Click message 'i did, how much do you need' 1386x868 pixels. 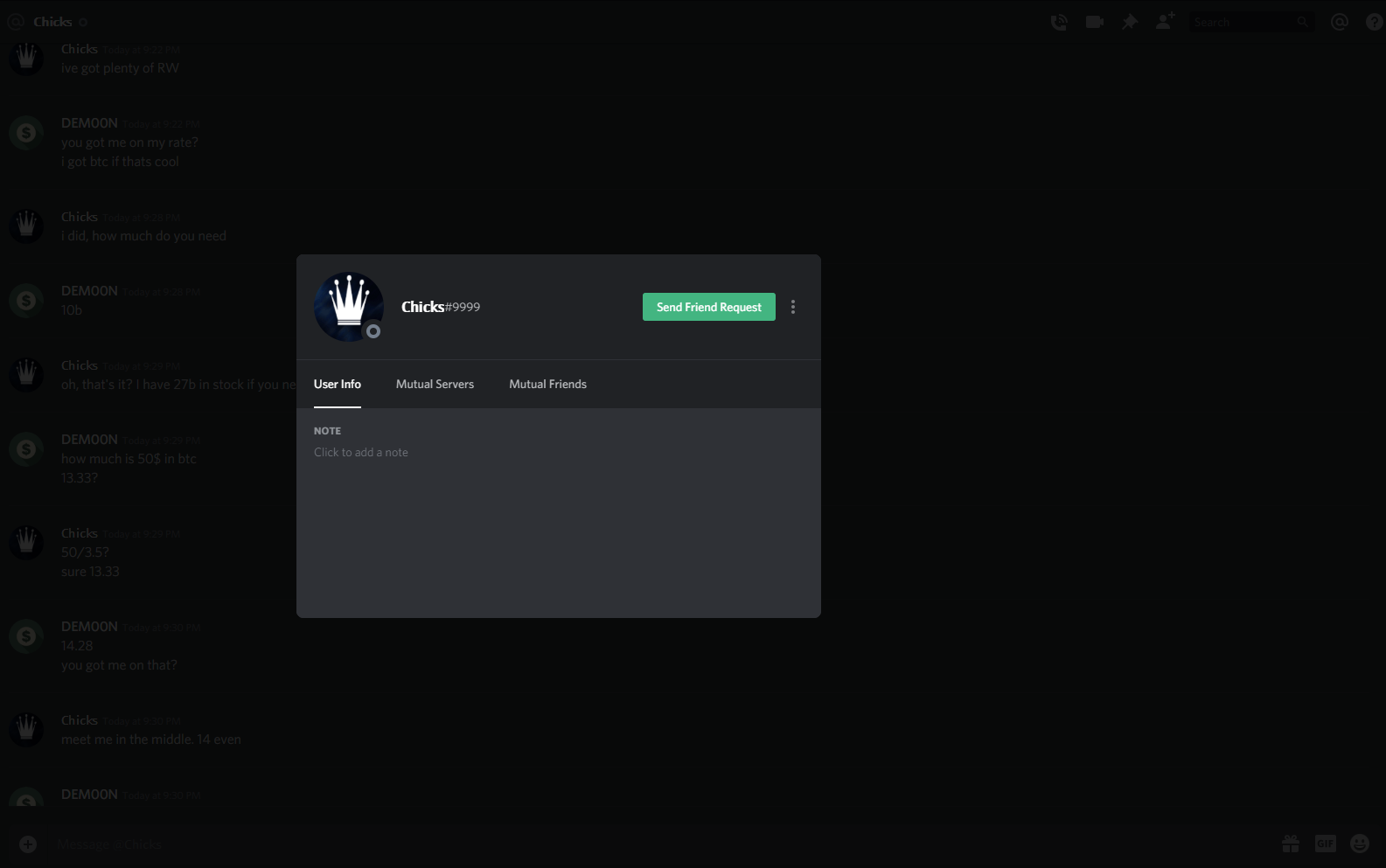coord(143,236)
